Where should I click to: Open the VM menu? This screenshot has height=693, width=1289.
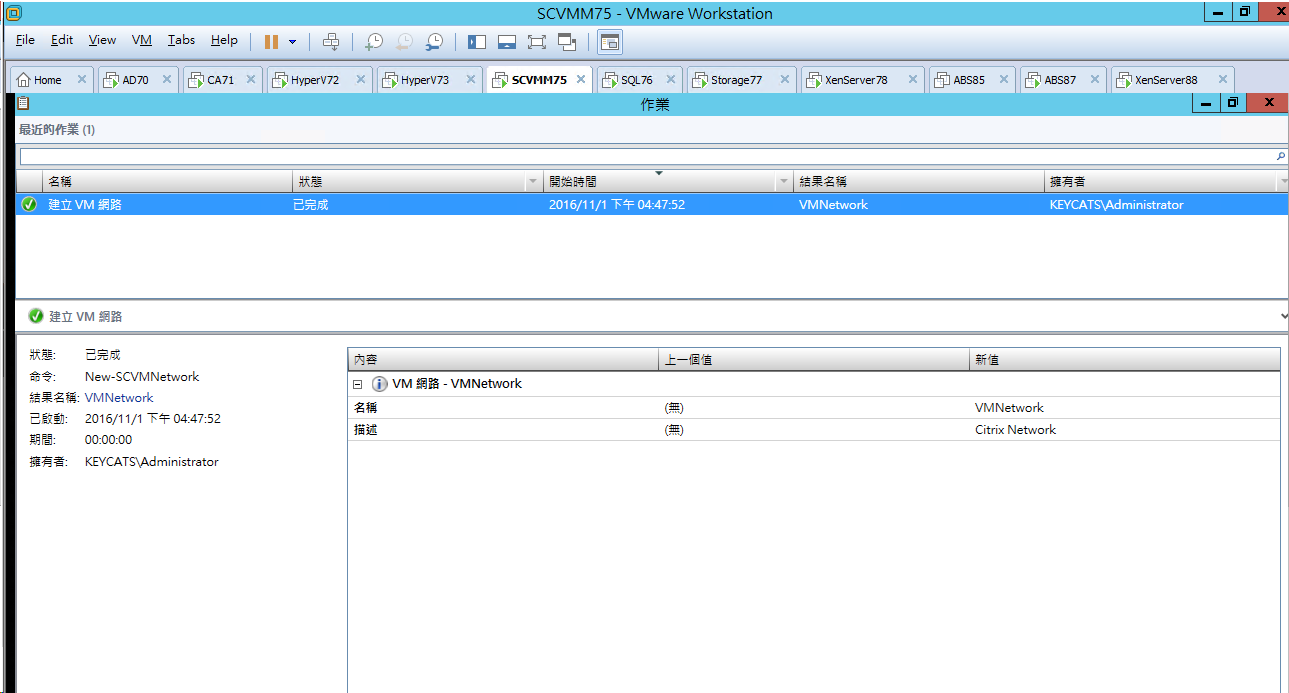click(x=142, y=40)
